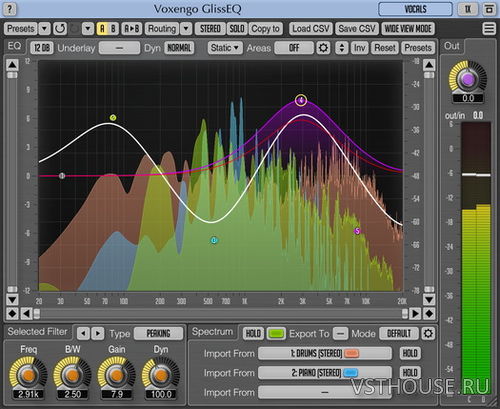Switch to state A
The height and width of the screenshot is (409, 500).
(x=102, y=29)
